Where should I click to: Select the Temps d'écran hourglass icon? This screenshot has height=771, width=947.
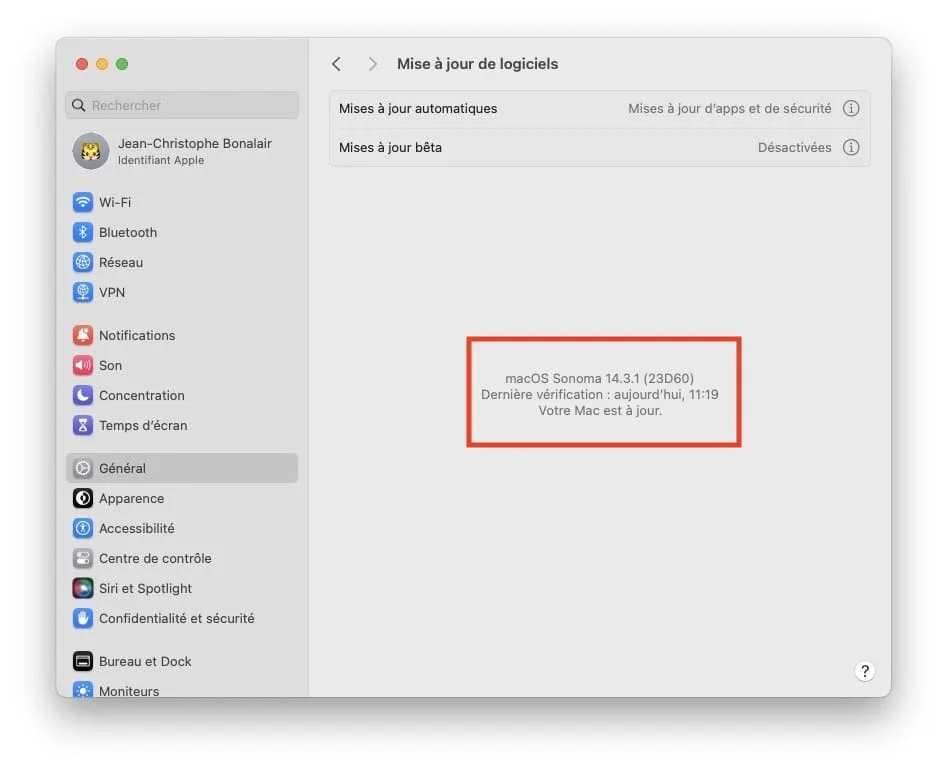pos(83,426)
